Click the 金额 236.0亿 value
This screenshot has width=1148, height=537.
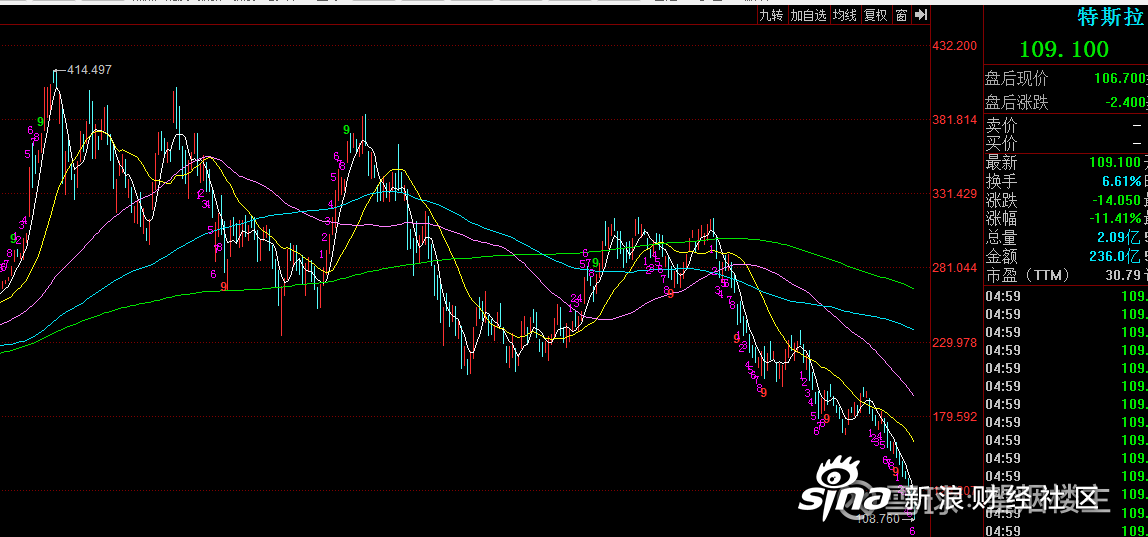[1115, 256]
